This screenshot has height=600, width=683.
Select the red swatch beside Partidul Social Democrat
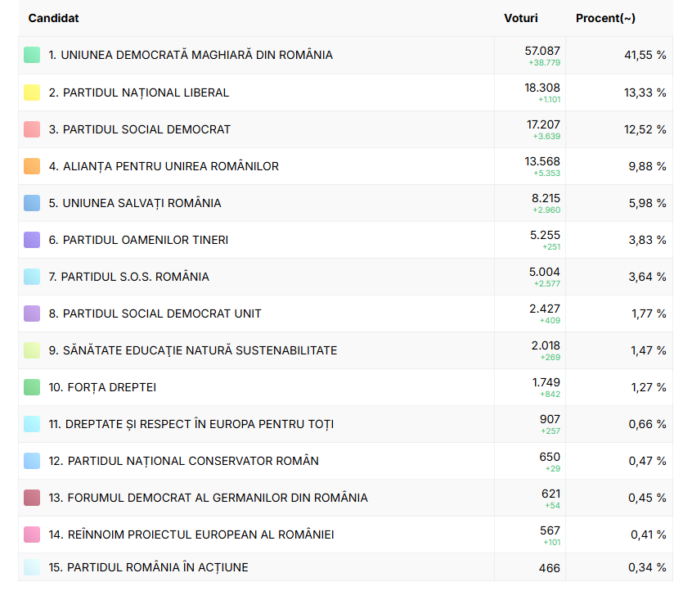pos(32,129)
